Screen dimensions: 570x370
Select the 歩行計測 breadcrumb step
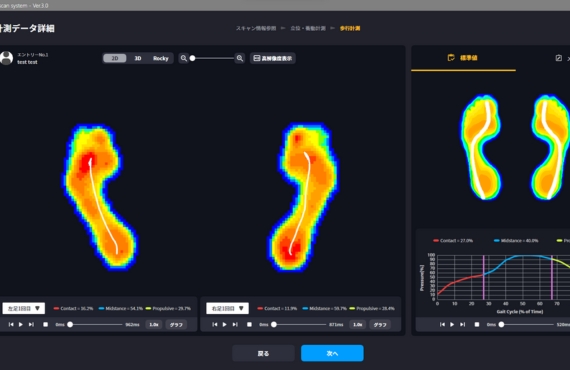pos(350,28)
